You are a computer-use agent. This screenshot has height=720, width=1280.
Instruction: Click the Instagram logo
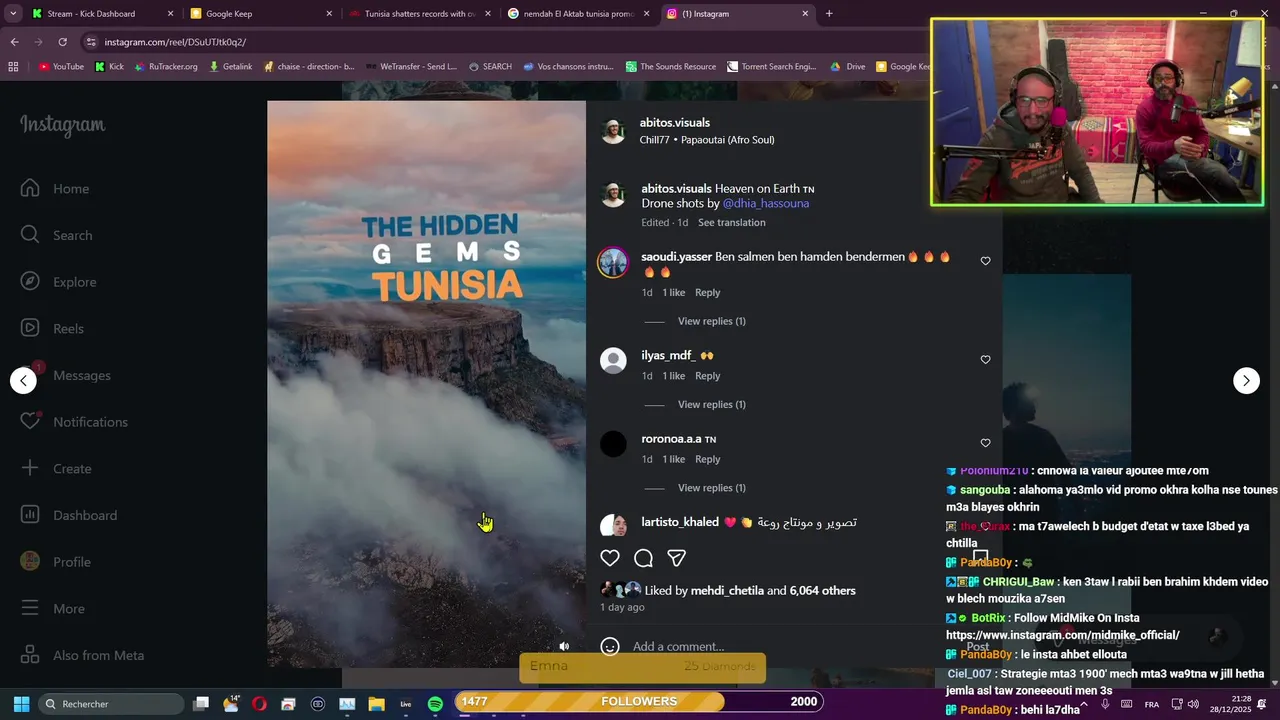pos(62,125)
